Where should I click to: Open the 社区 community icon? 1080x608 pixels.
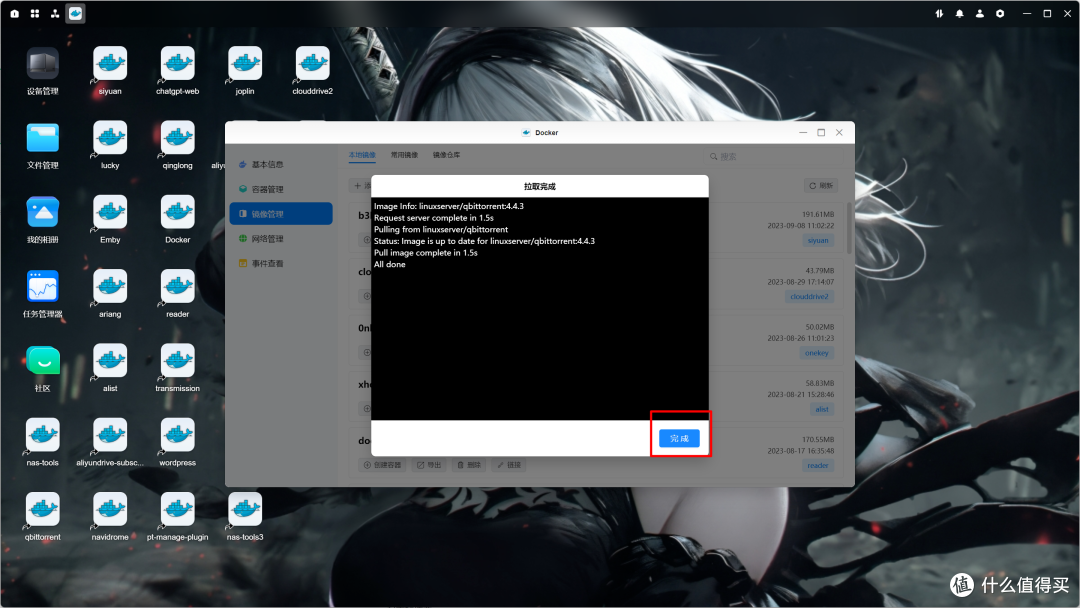coord(43,368)
